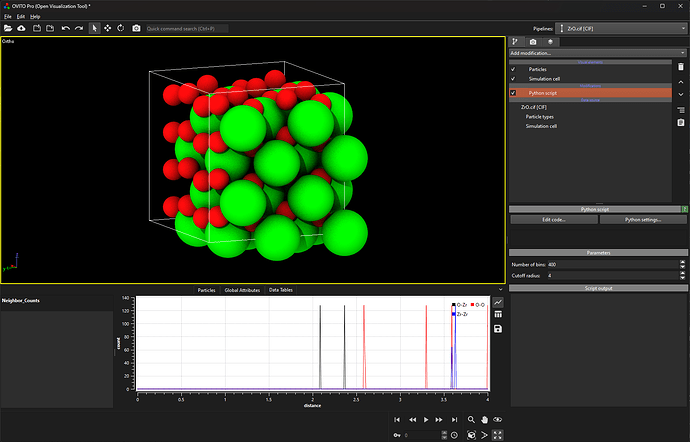Activate the orbit camera eye tool
690x442 pixels.
pos(498,420)
